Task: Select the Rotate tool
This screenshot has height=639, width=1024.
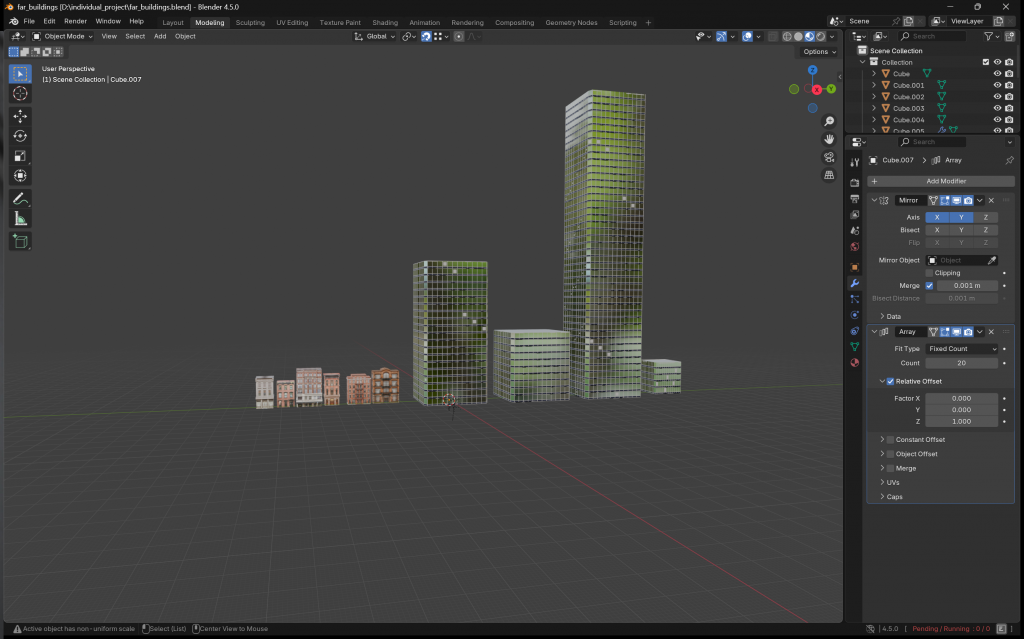Action: [20, 136]
